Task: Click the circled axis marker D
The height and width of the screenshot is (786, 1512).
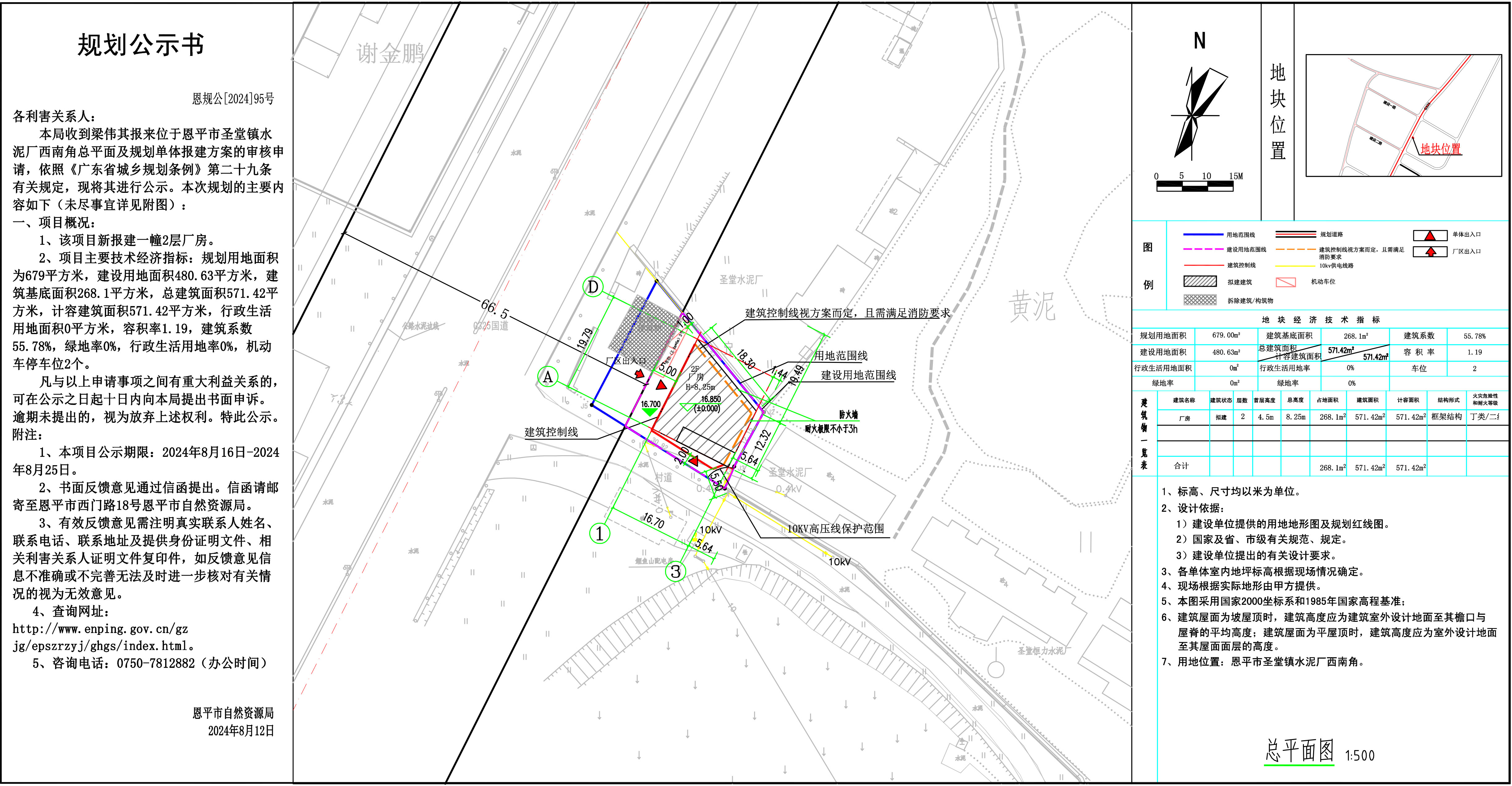Action: (593, 287)
